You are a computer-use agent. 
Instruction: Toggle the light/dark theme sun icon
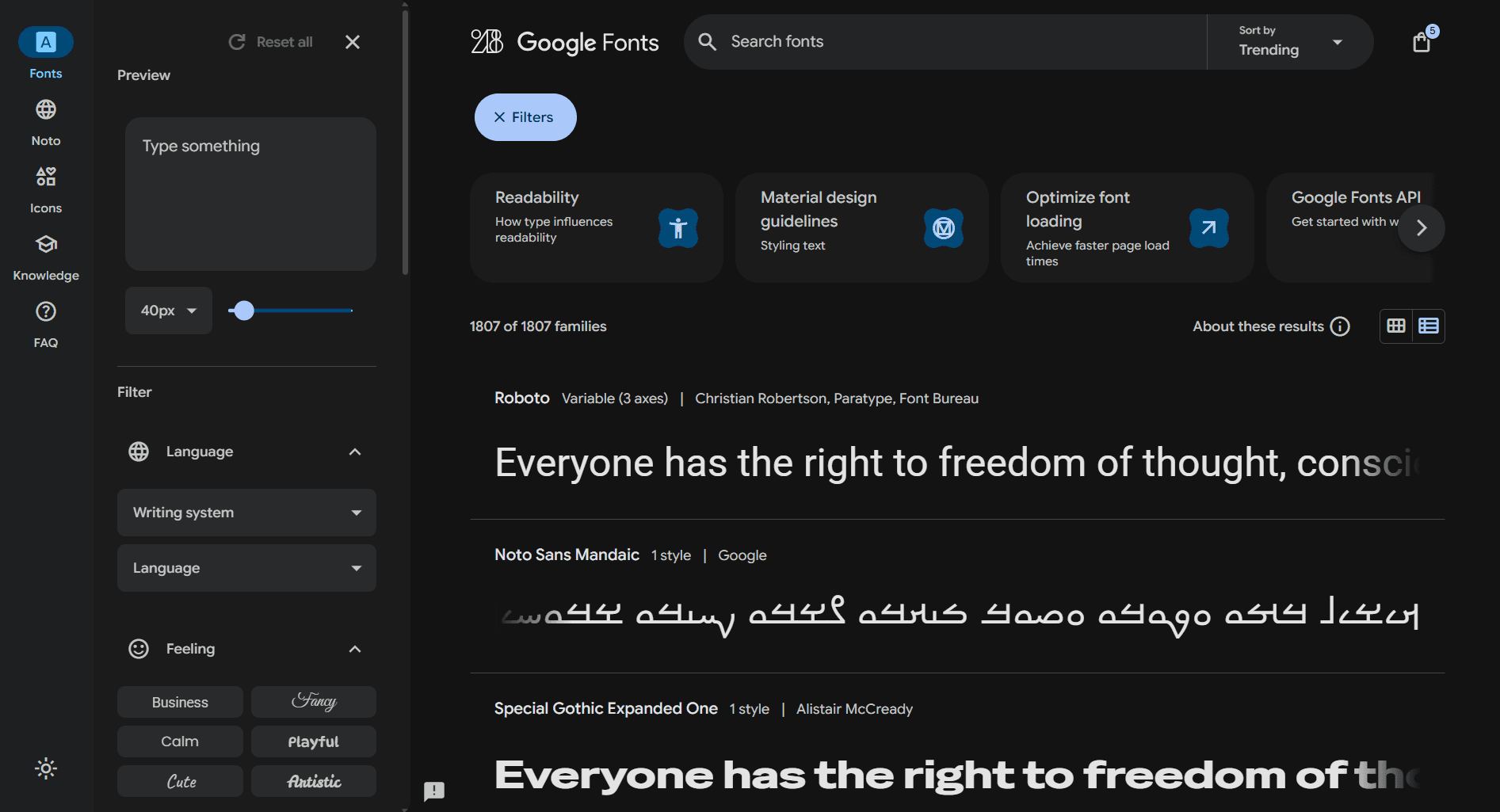[x=46, y=768]
